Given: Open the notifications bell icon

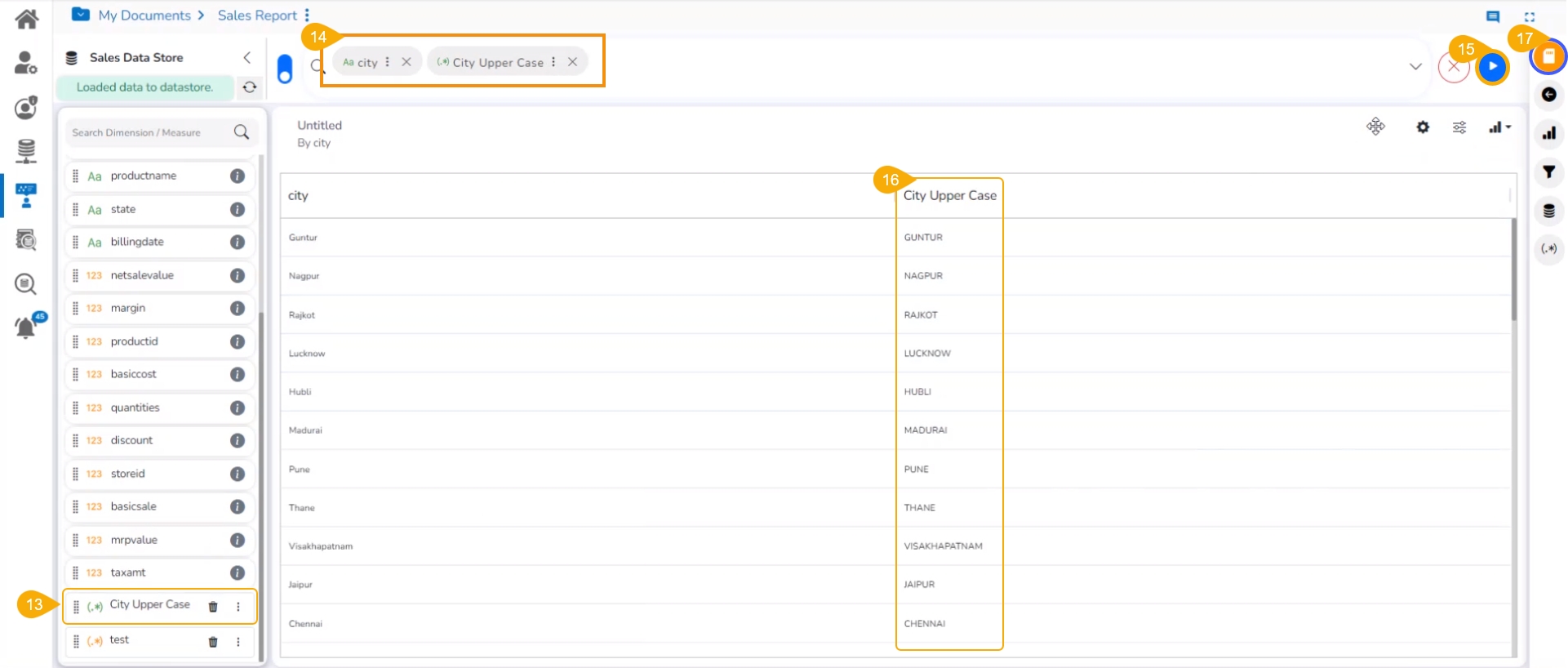Looking at the screenshot, I should tap(26, 327).
